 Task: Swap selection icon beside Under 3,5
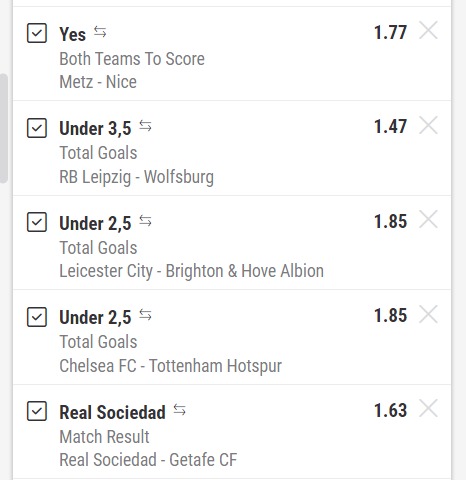(145, 126)
